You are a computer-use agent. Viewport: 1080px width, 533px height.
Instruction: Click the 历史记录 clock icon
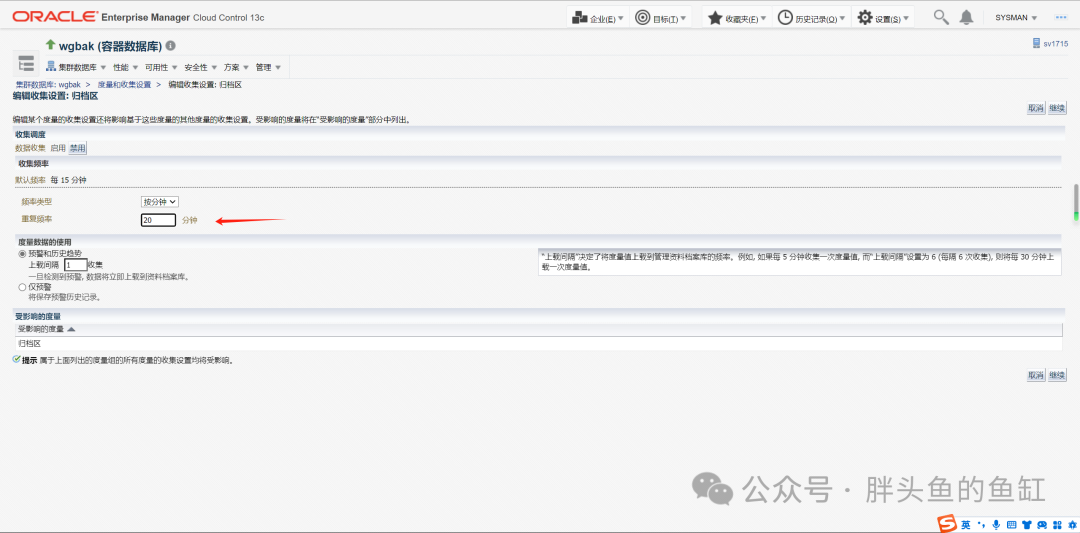785,18
